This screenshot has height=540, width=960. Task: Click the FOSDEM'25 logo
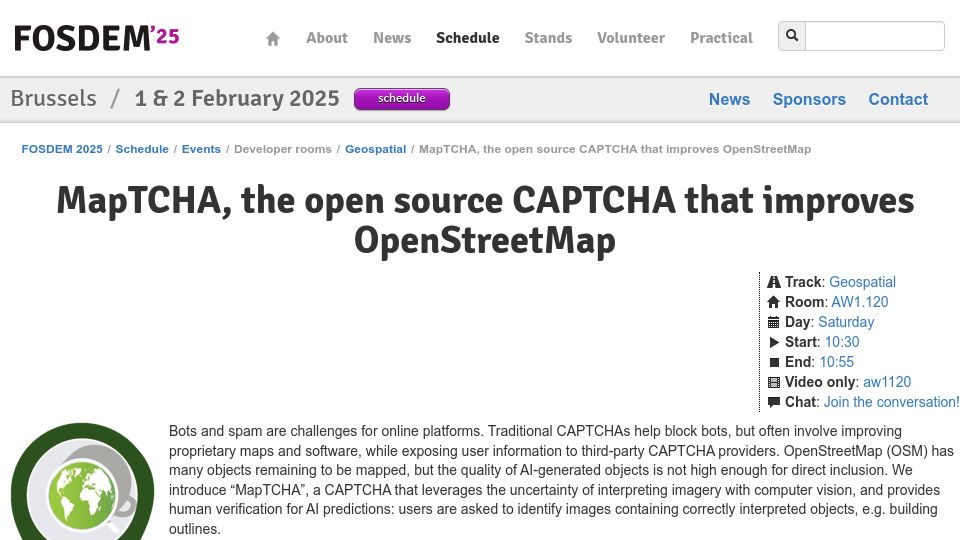[97, 38]
